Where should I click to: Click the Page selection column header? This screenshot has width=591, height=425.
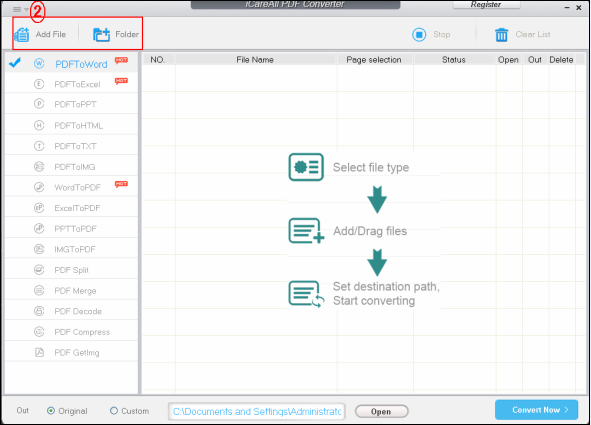(x=374, y=60)
